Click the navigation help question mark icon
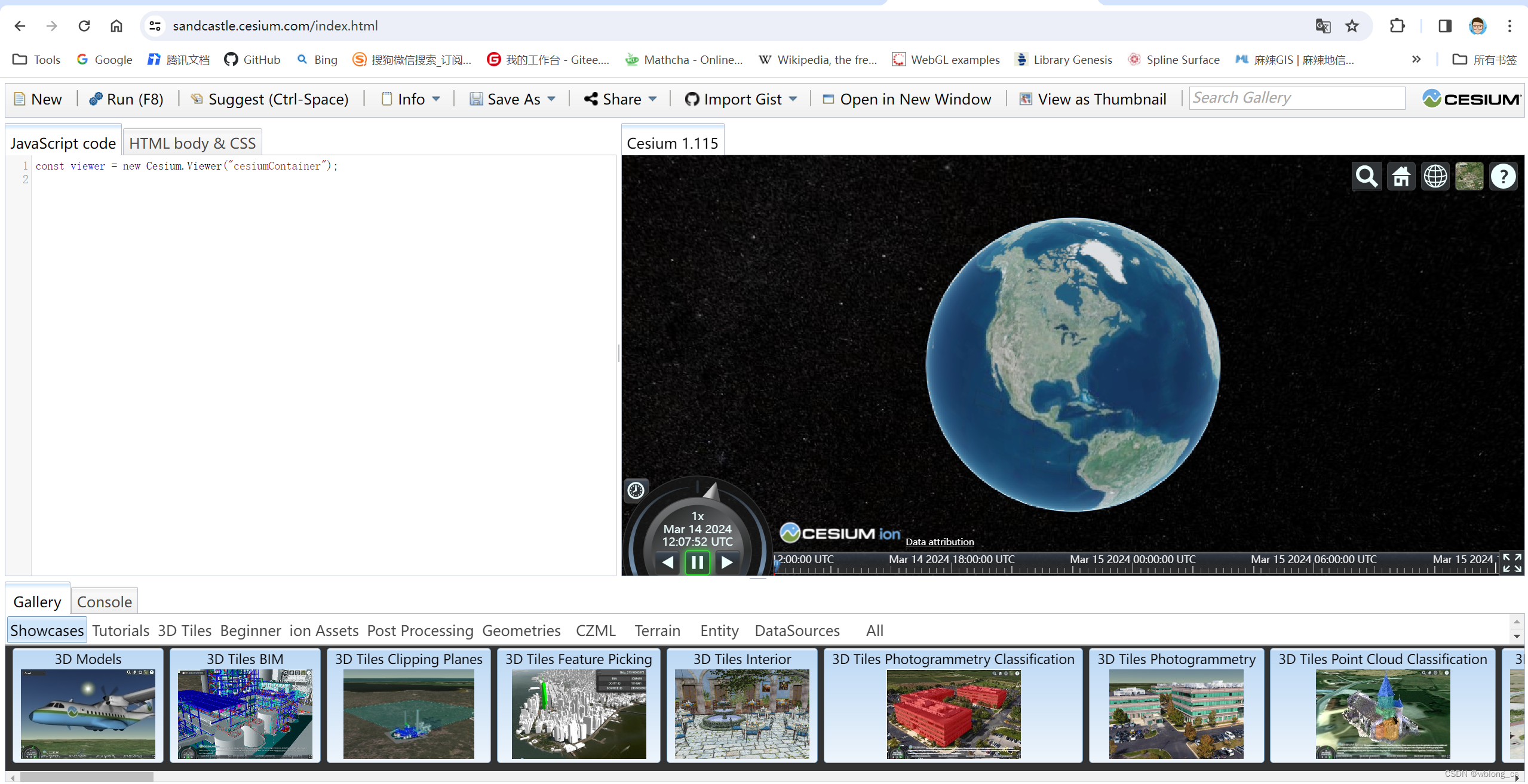The image size is (1528, 784). point(1504,176)
